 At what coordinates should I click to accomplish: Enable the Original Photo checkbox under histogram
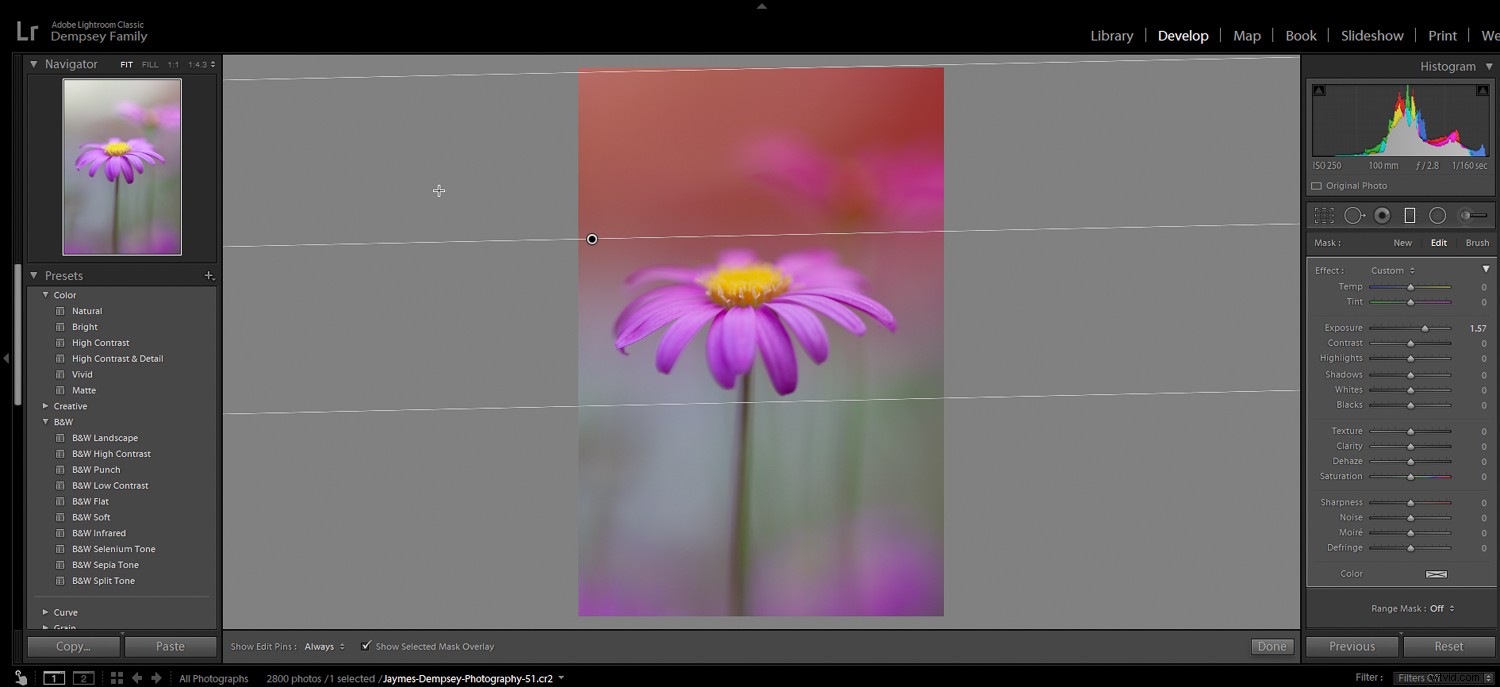click(x=1317, y=185)
